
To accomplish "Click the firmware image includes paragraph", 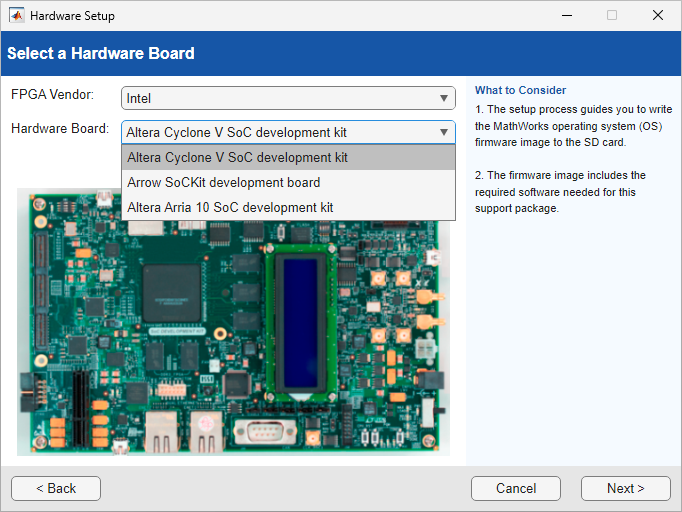I will (x=560, y=192).
